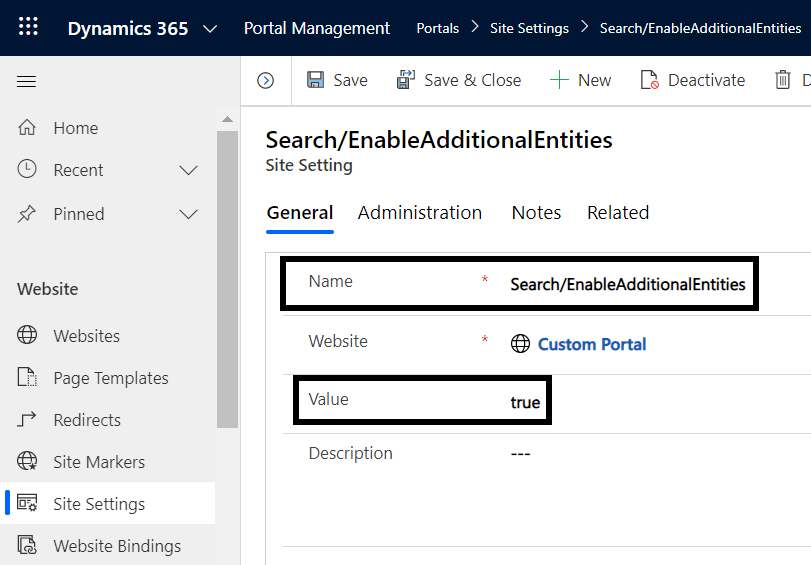Click the Deactivate document icon

click(x=650, y=80)
